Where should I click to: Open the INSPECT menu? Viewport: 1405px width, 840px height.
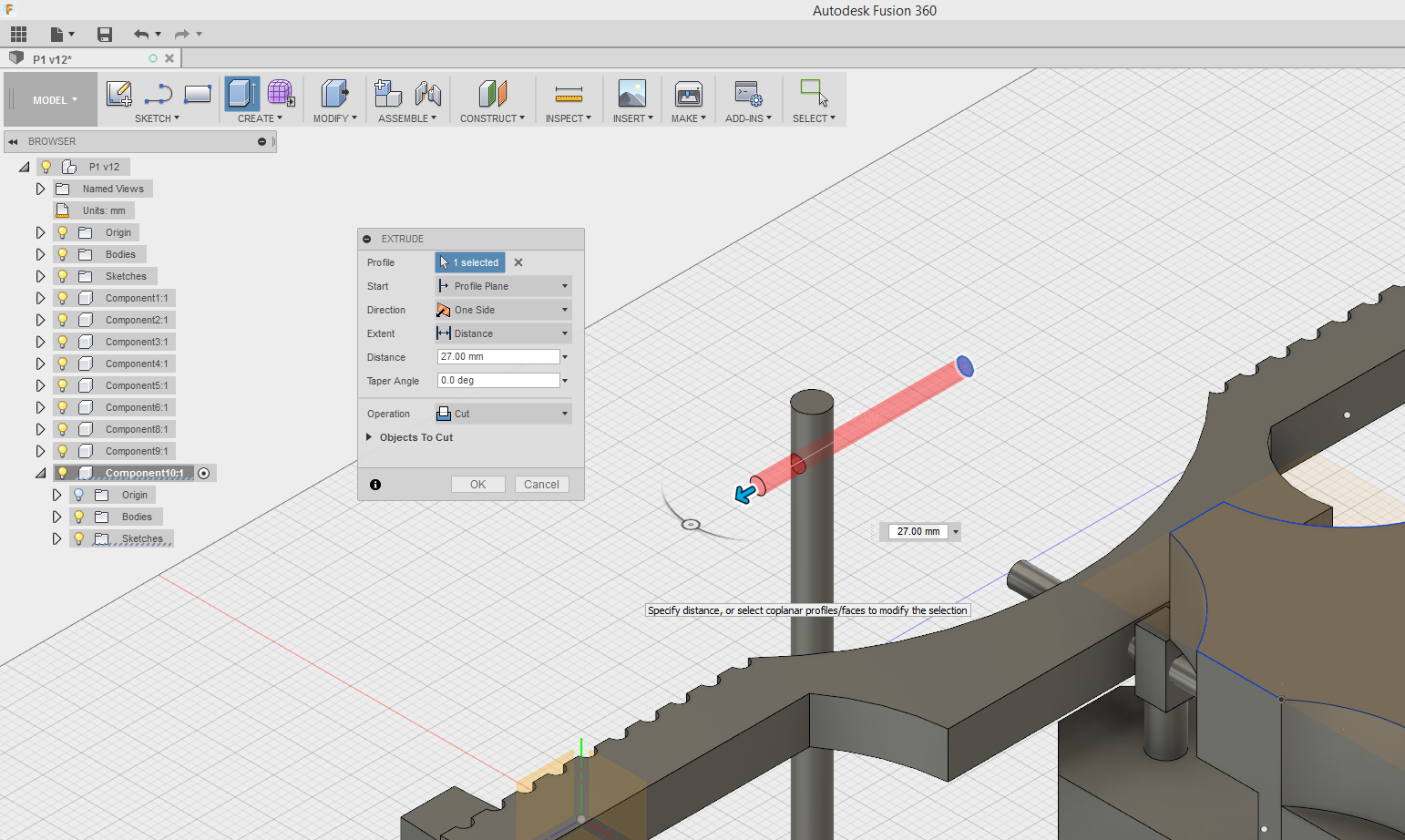pyautogui.click(x=569, y=118)
